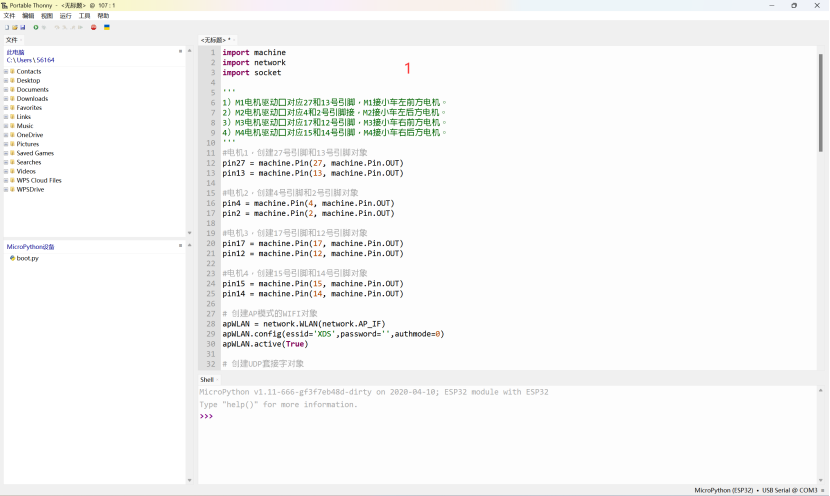Viewport: 830px width, 496px height.
Task: Expand the Desktop folder
Action: click(6, 80)
